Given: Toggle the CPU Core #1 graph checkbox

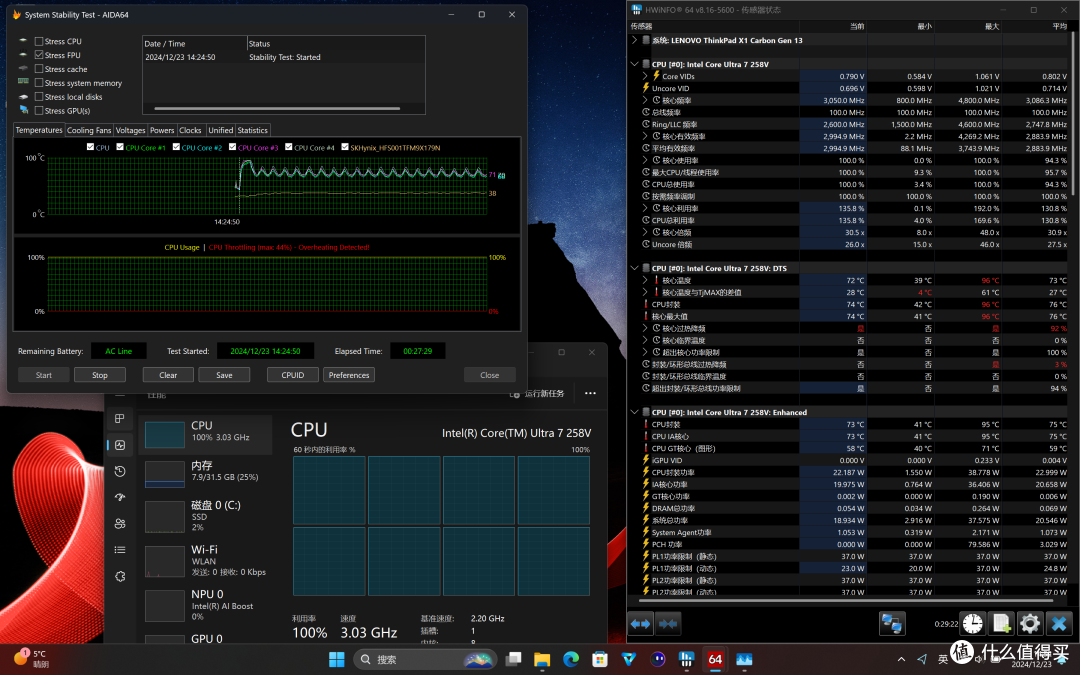Looking at the screenshot, I should pos(119,147).
